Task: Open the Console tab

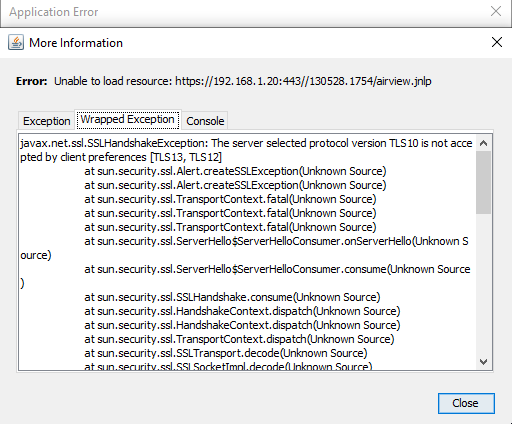Action: pos(205,121)
